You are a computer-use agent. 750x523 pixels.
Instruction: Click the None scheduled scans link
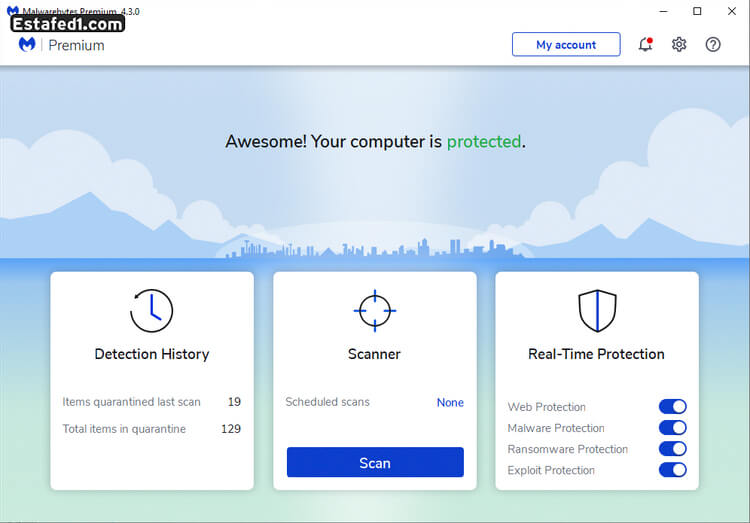coord(450,402)
